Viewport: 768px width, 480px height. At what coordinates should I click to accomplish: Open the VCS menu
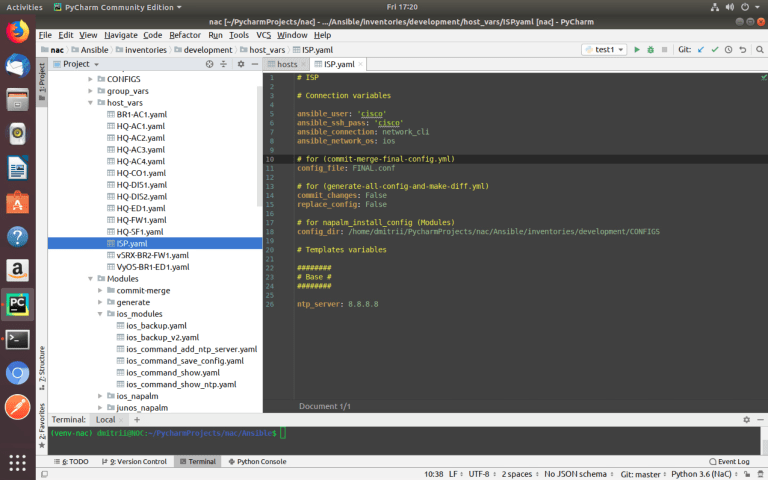[x=263, y=35]
